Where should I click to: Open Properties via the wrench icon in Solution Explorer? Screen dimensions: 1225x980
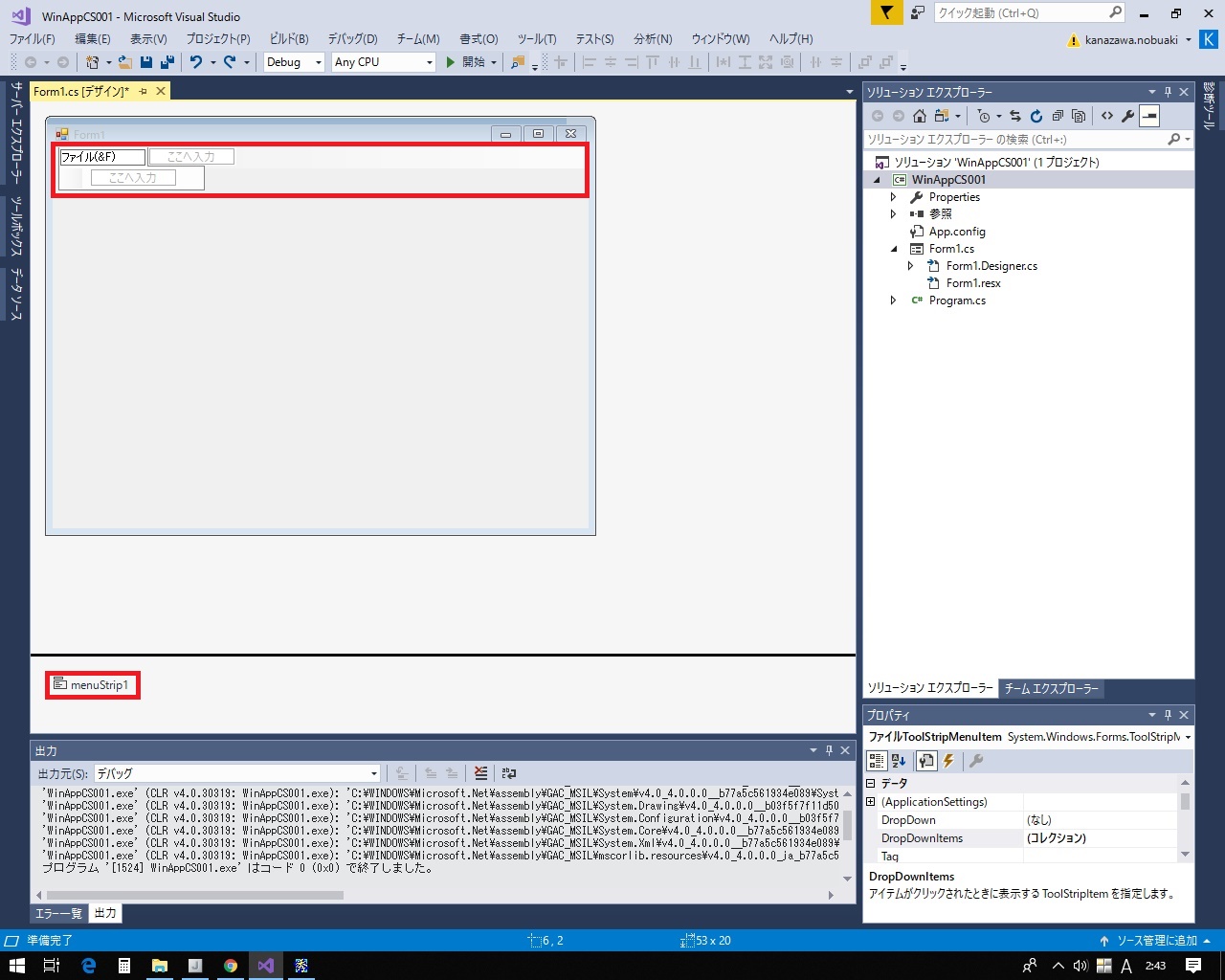1128,116
